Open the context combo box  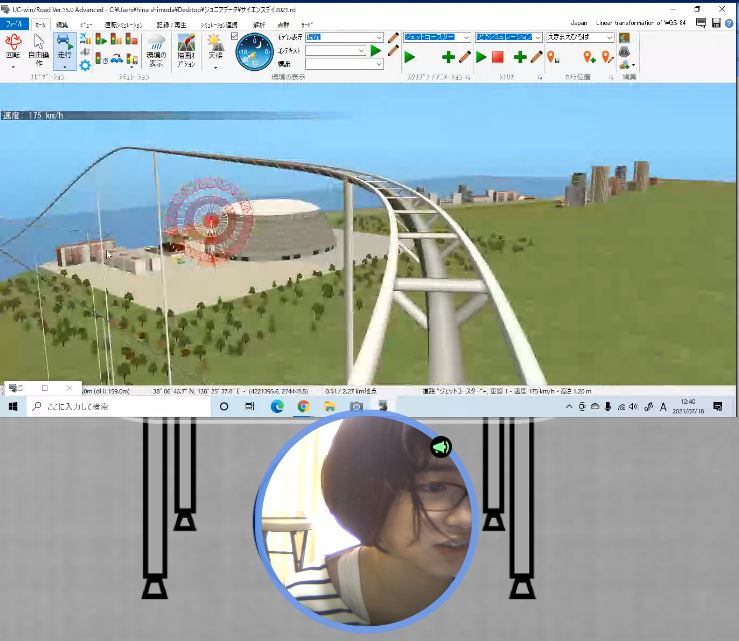(336, 50)
